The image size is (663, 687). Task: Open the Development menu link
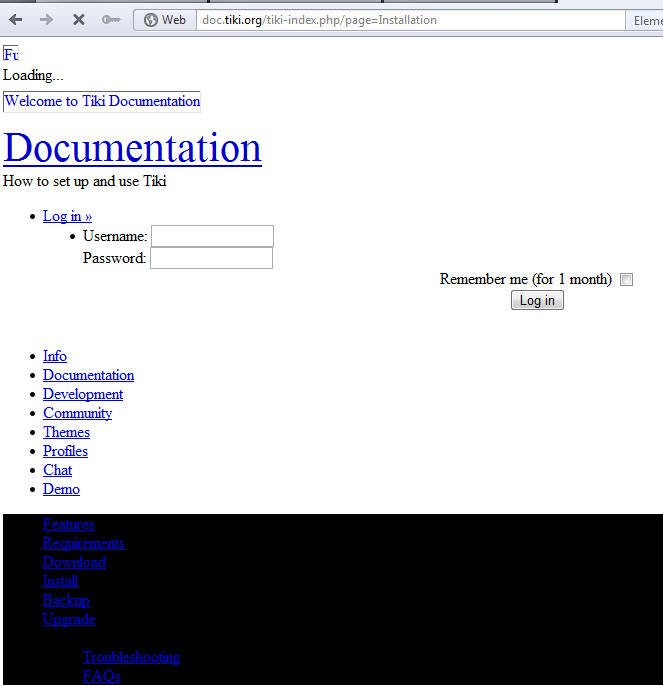tap(83, 394)
